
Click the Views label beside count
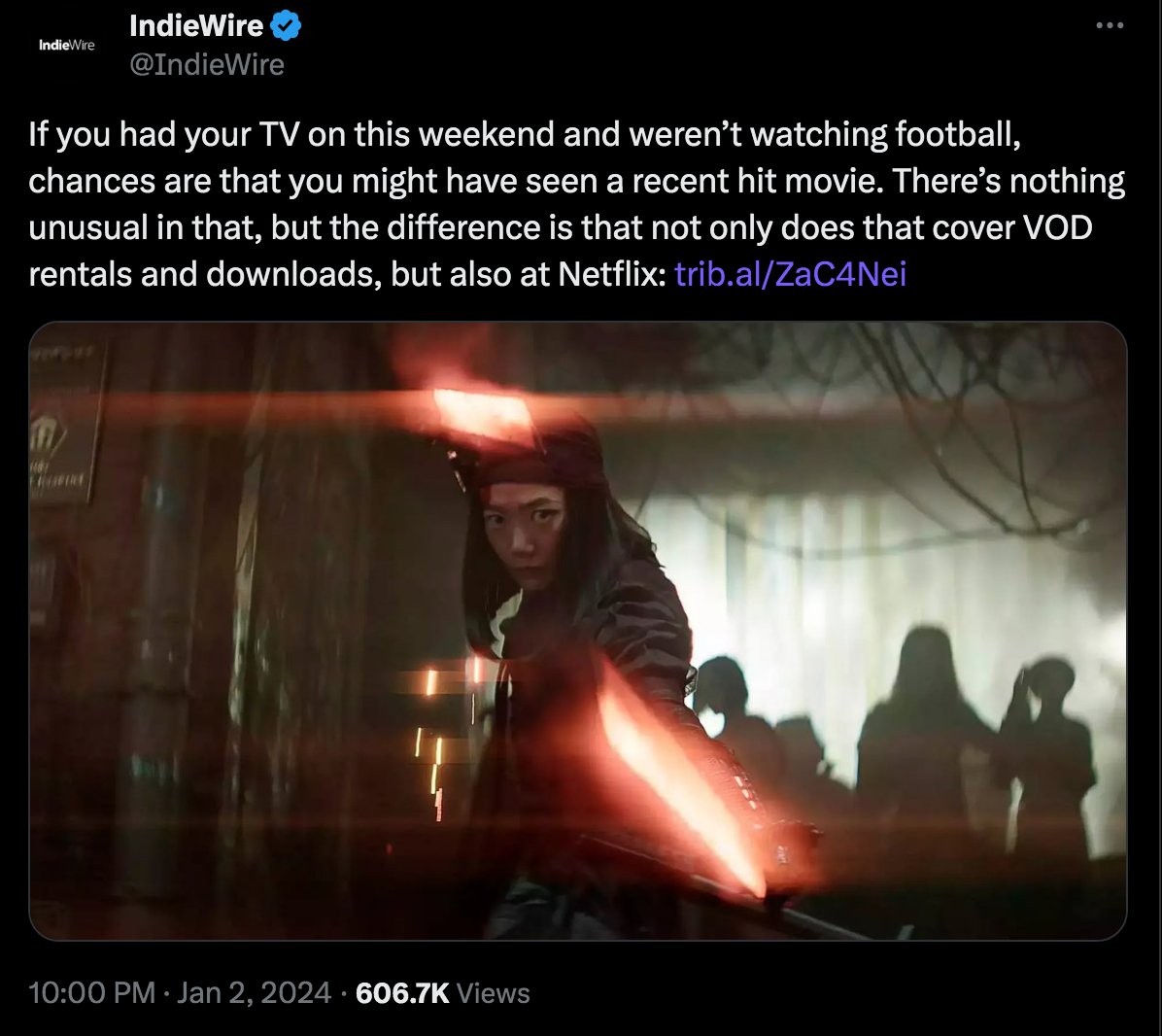(x=493, y=993)
